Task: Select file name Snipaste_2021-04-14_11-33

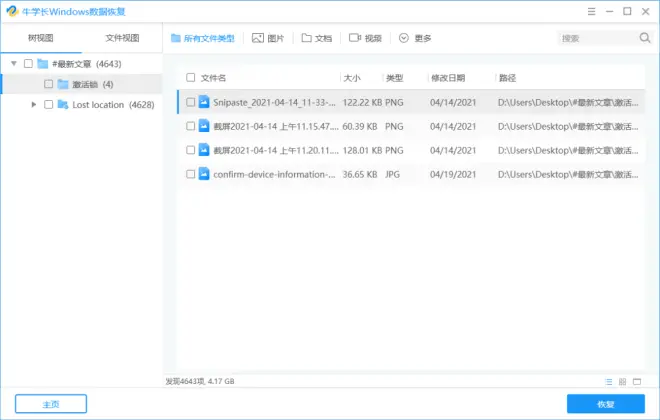Action: (x=274, y=102)
